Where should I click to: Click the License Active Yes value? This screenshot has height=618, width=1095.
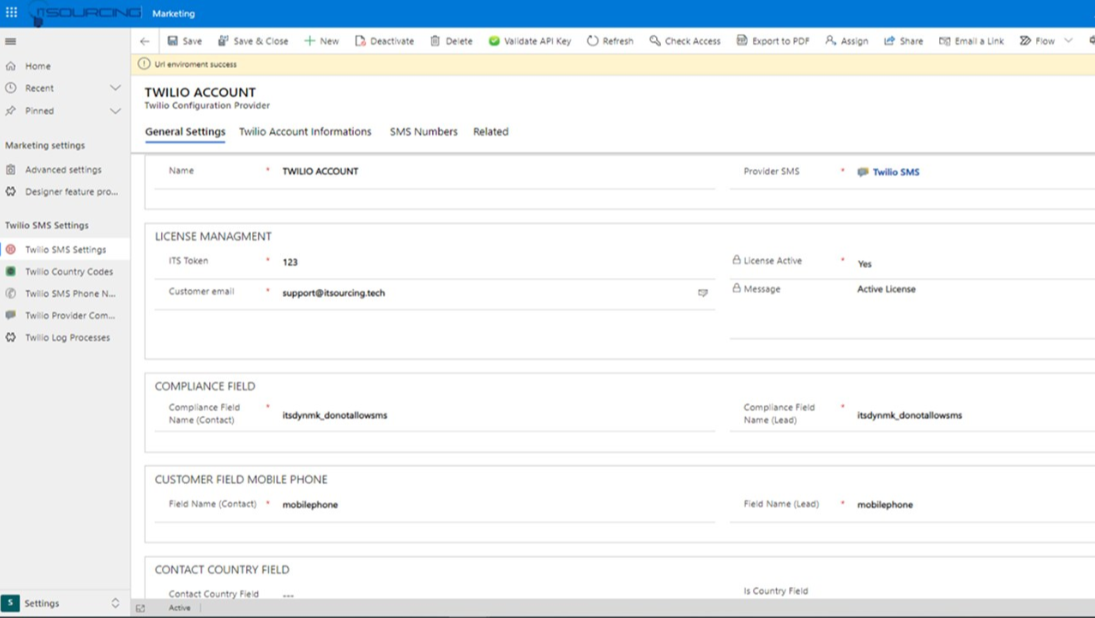coord(865,264)
